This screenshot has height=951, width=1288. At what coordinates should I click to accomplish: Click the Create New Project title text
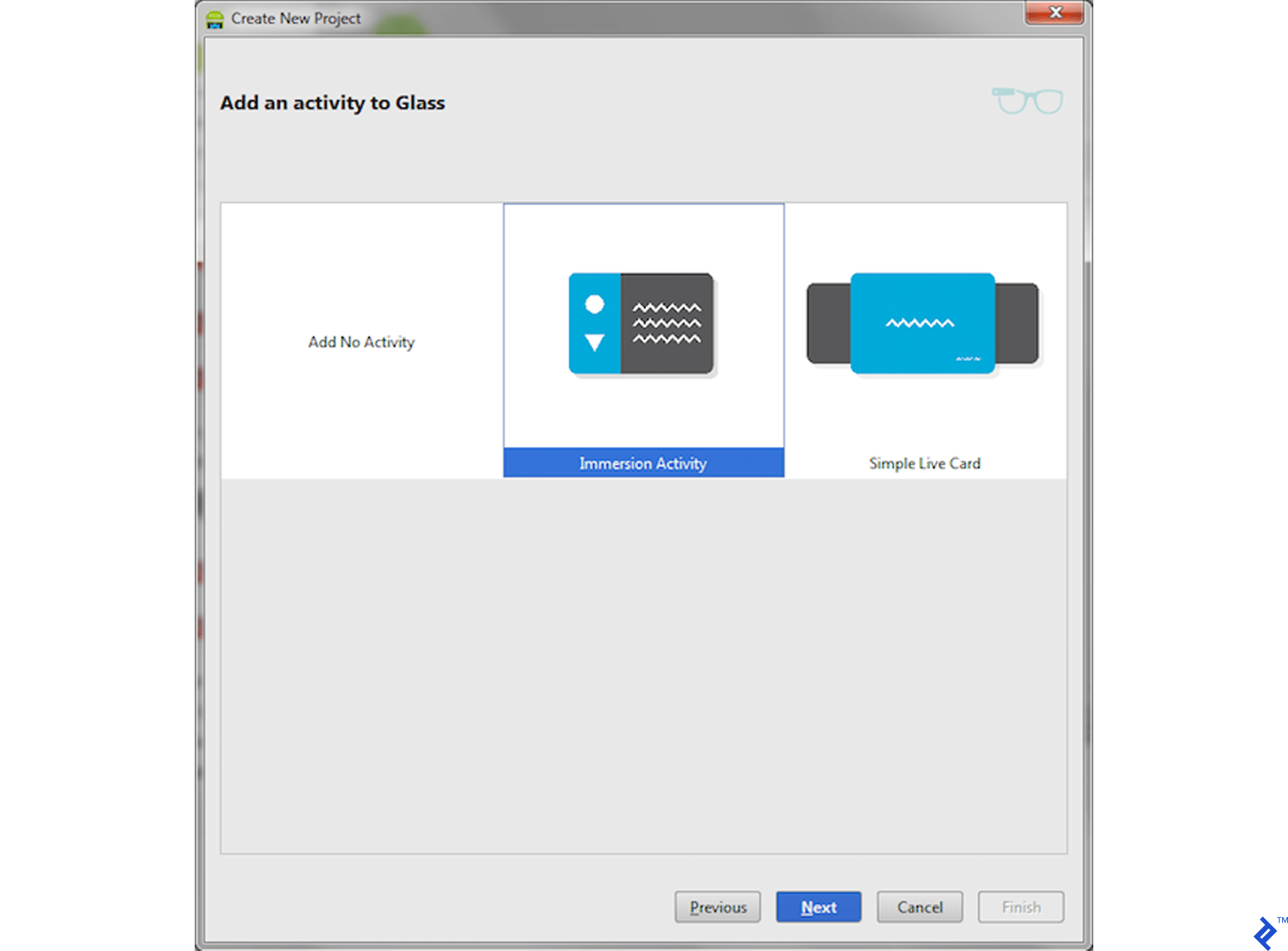point(295,17)
